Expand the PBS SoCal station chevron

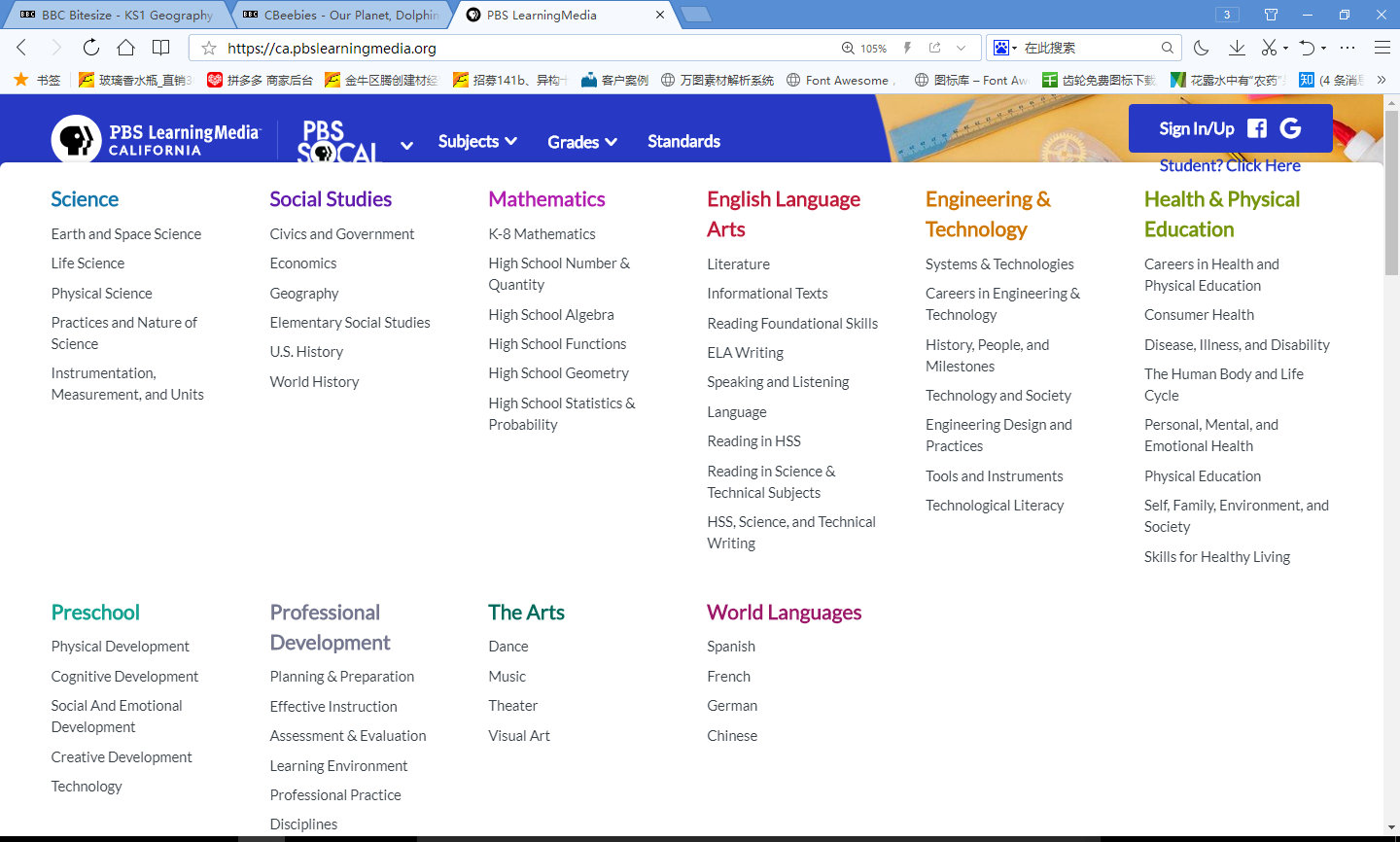406,145
